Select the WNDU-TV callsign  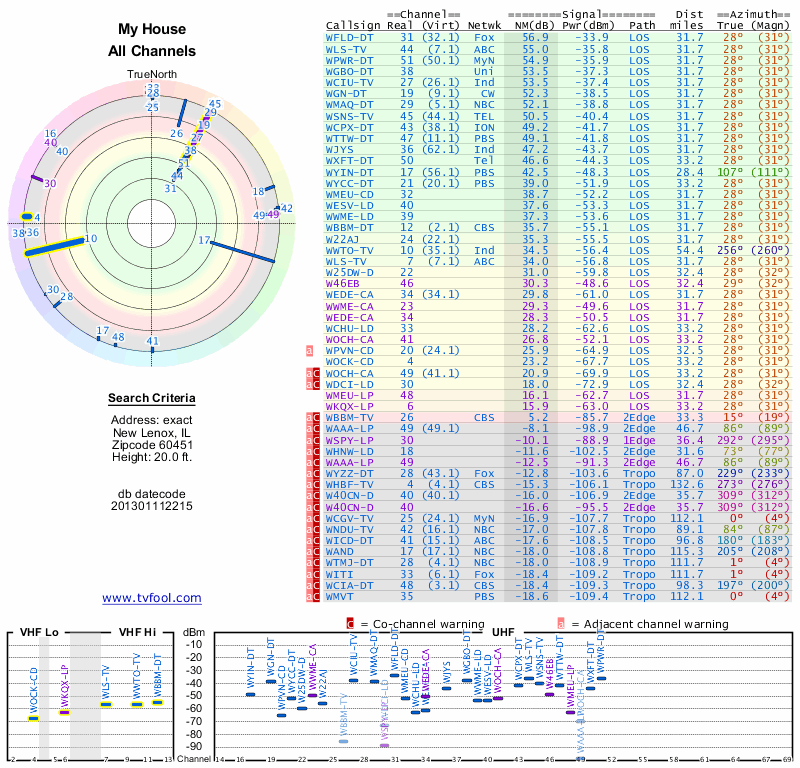coord(349,529)
